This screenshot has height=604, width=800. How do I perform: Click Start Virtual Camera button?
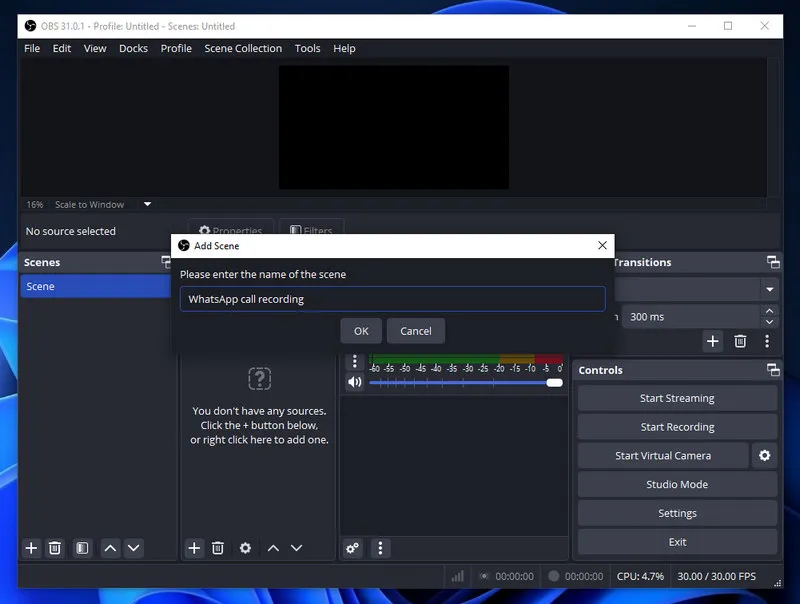click(663, 456)
